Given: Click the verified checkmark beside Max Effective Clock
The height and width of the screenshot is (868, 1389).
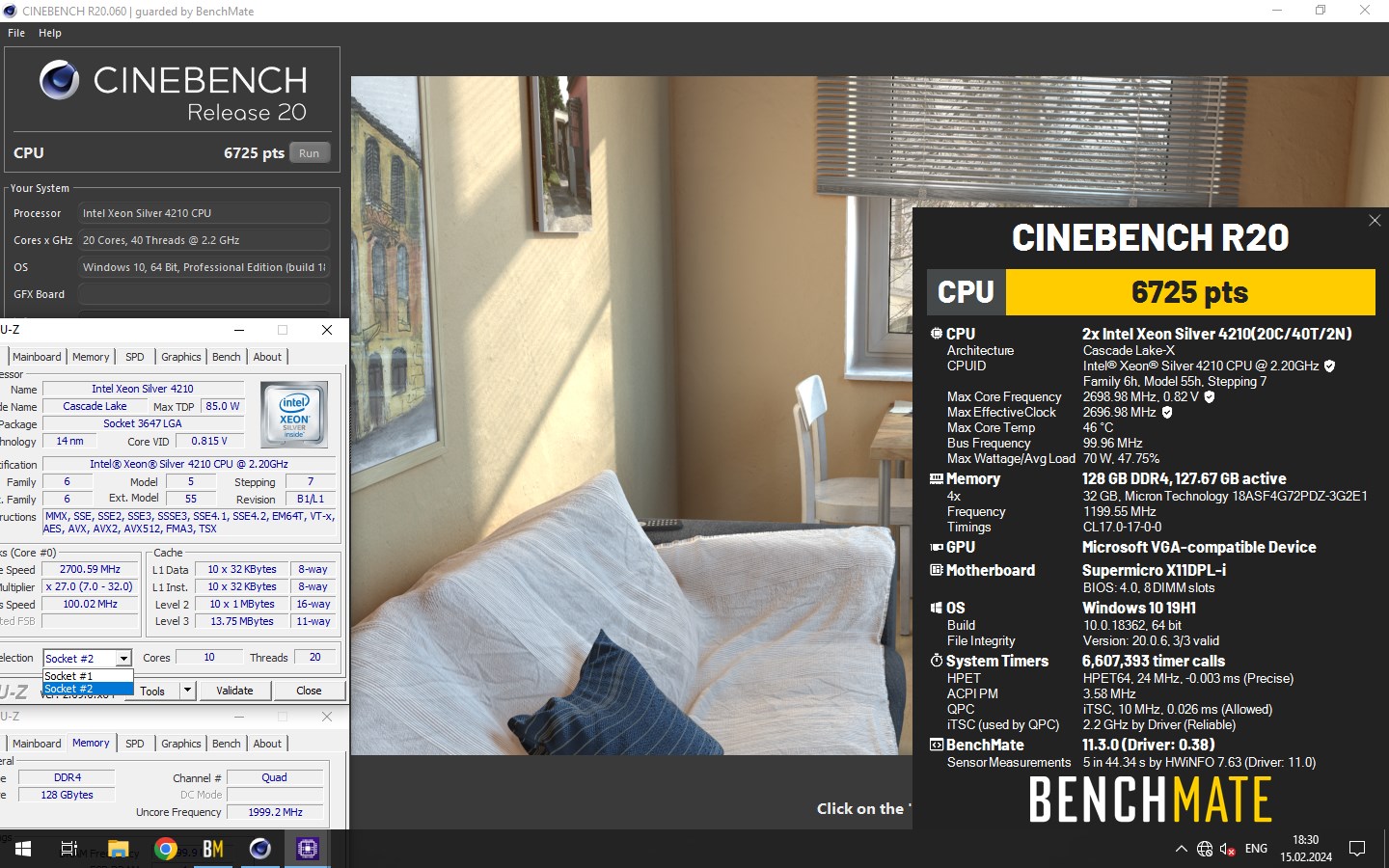Looking at the screenshot, I should (1167, 412).
